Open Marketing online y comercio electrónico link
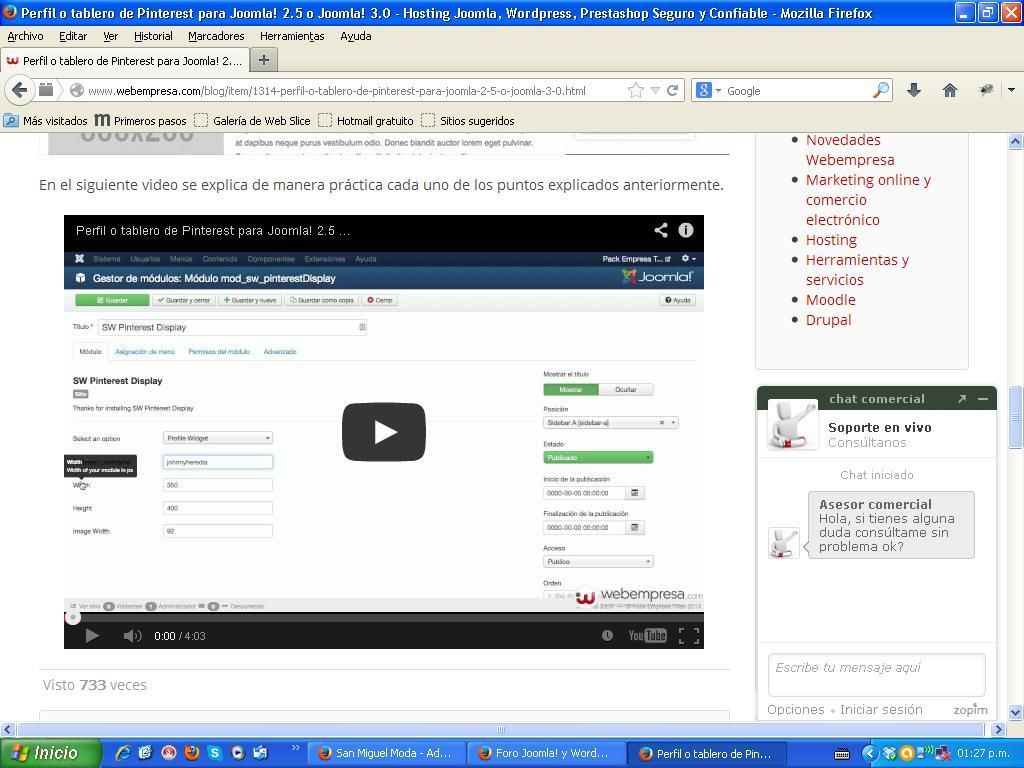Image resolution: width=1024 pixels, height=768 pixels. [868, 200]
